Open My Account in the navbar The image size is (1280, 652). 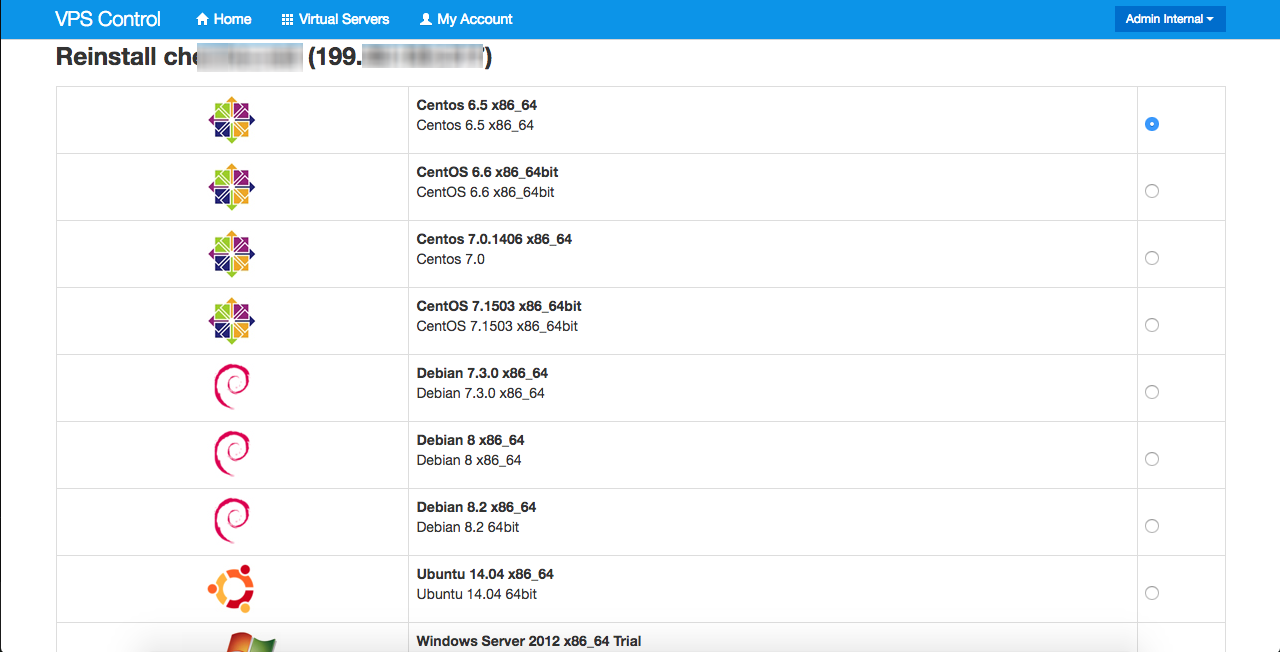point(466,19)
